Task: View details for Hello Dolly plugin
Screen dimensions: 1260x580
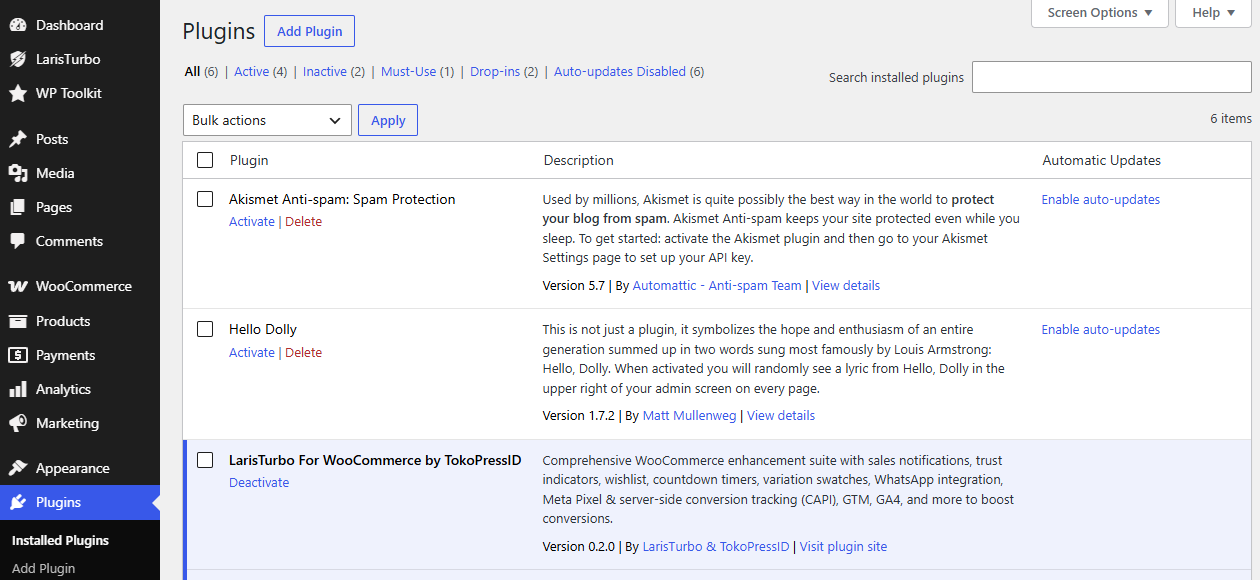Action: click(781, 415)
